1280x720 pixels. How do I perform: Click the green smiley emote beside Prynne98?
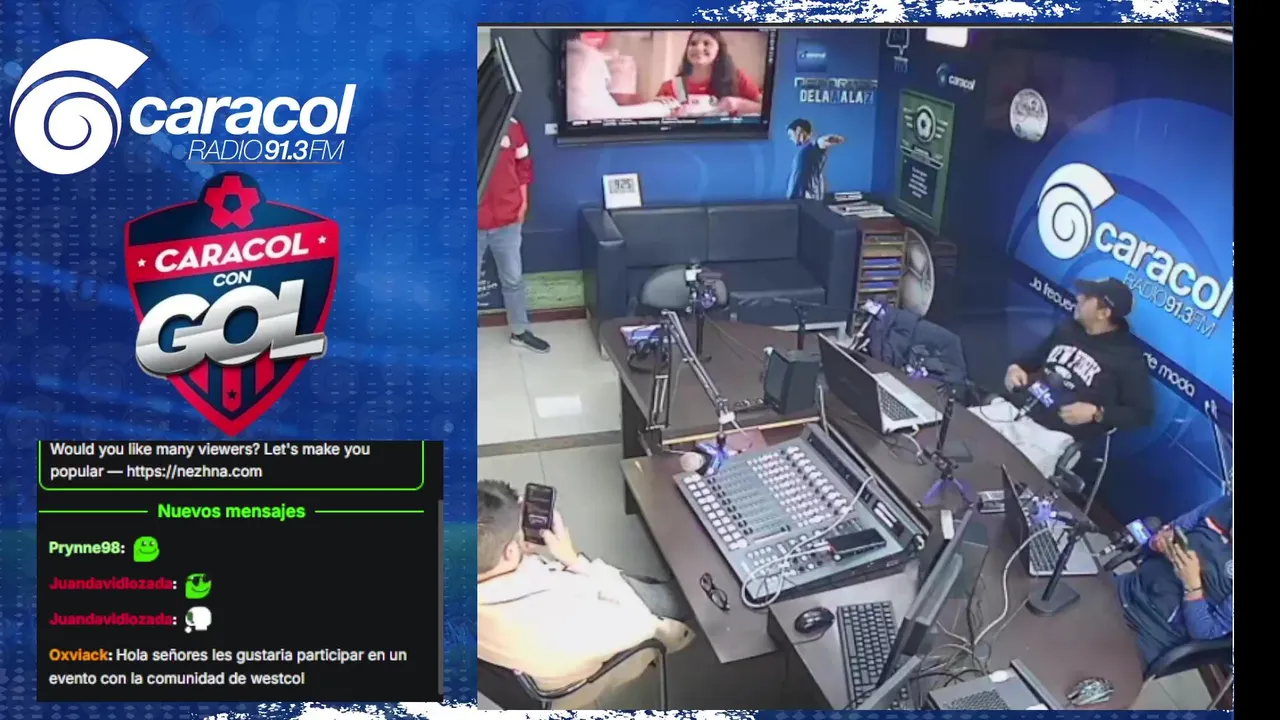tap(146, 548)
